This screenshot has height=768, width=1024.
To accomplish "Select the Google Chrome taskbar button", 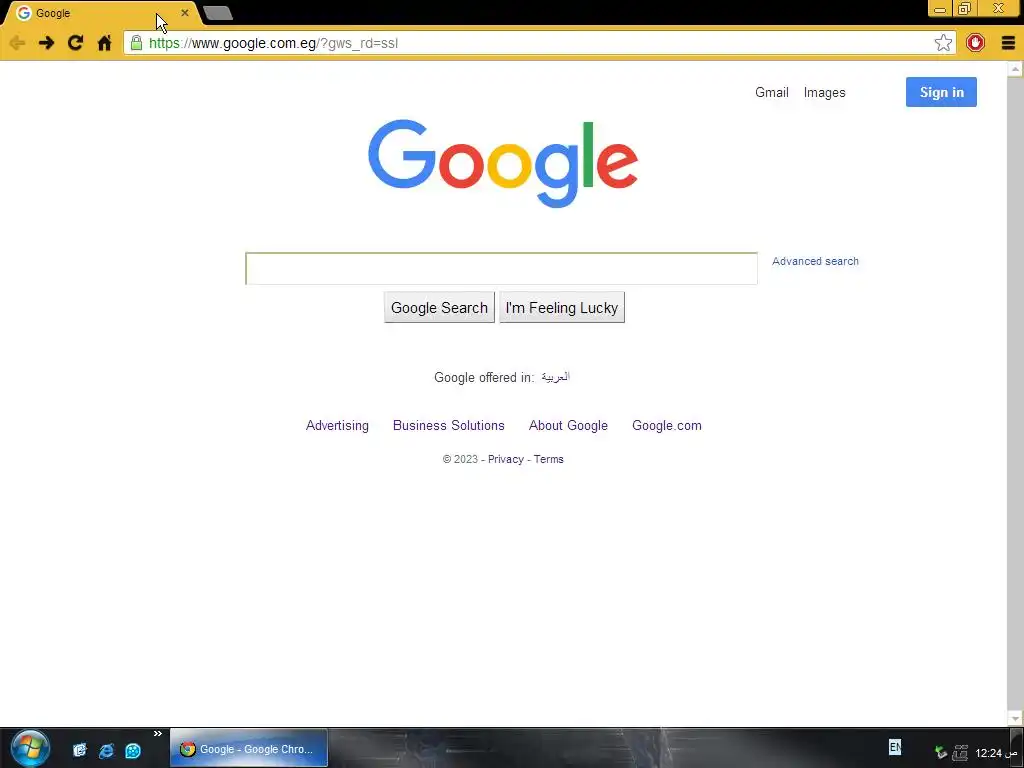I will 249,749.
